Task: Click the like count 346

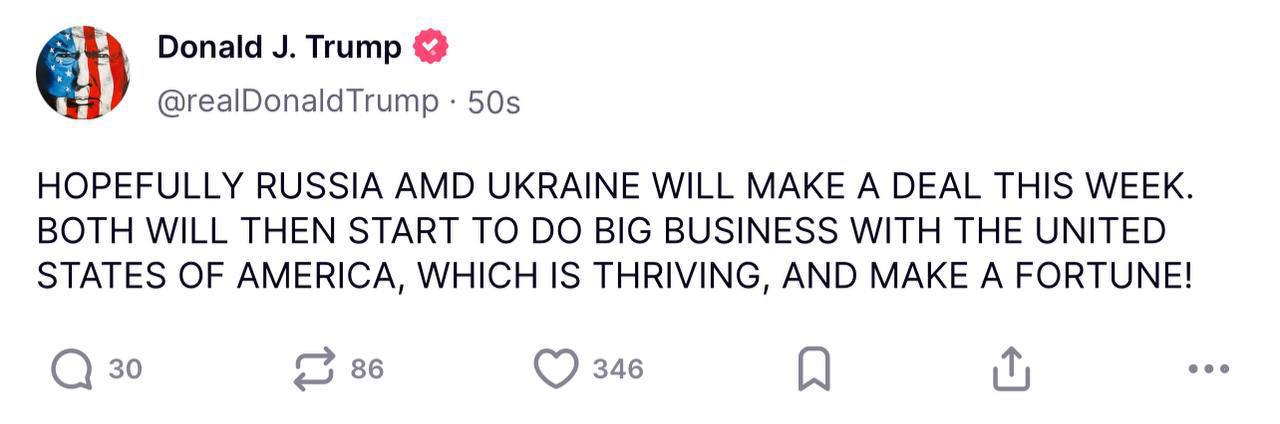Action: click(618, 369)
